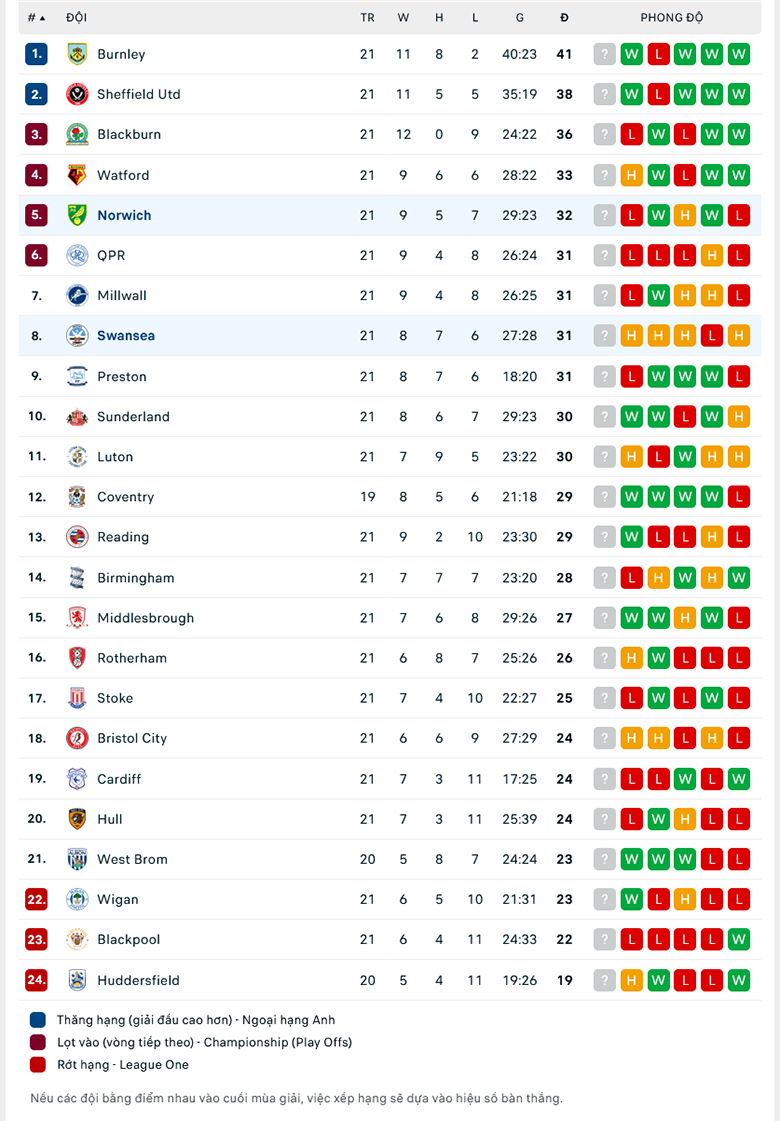Click QPR's most recent L form badge

pos(739,255)
